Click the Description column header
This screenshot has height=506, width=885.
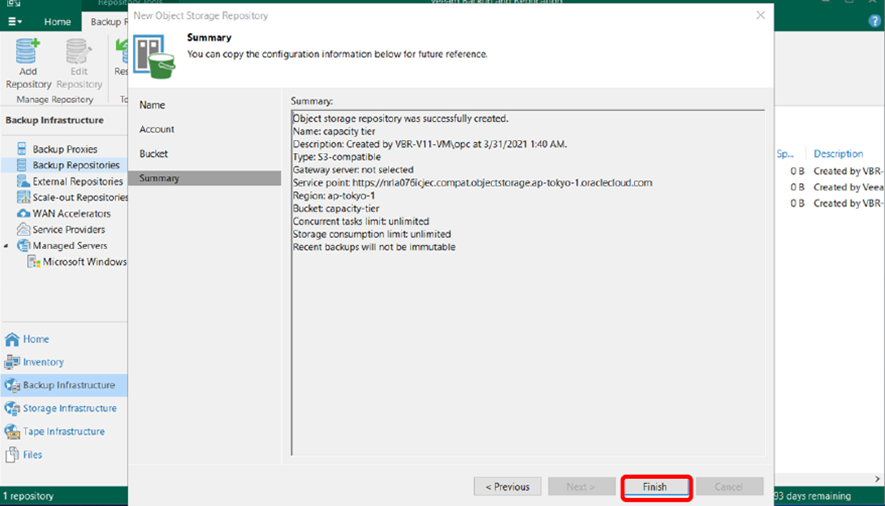tap(838, 153)
